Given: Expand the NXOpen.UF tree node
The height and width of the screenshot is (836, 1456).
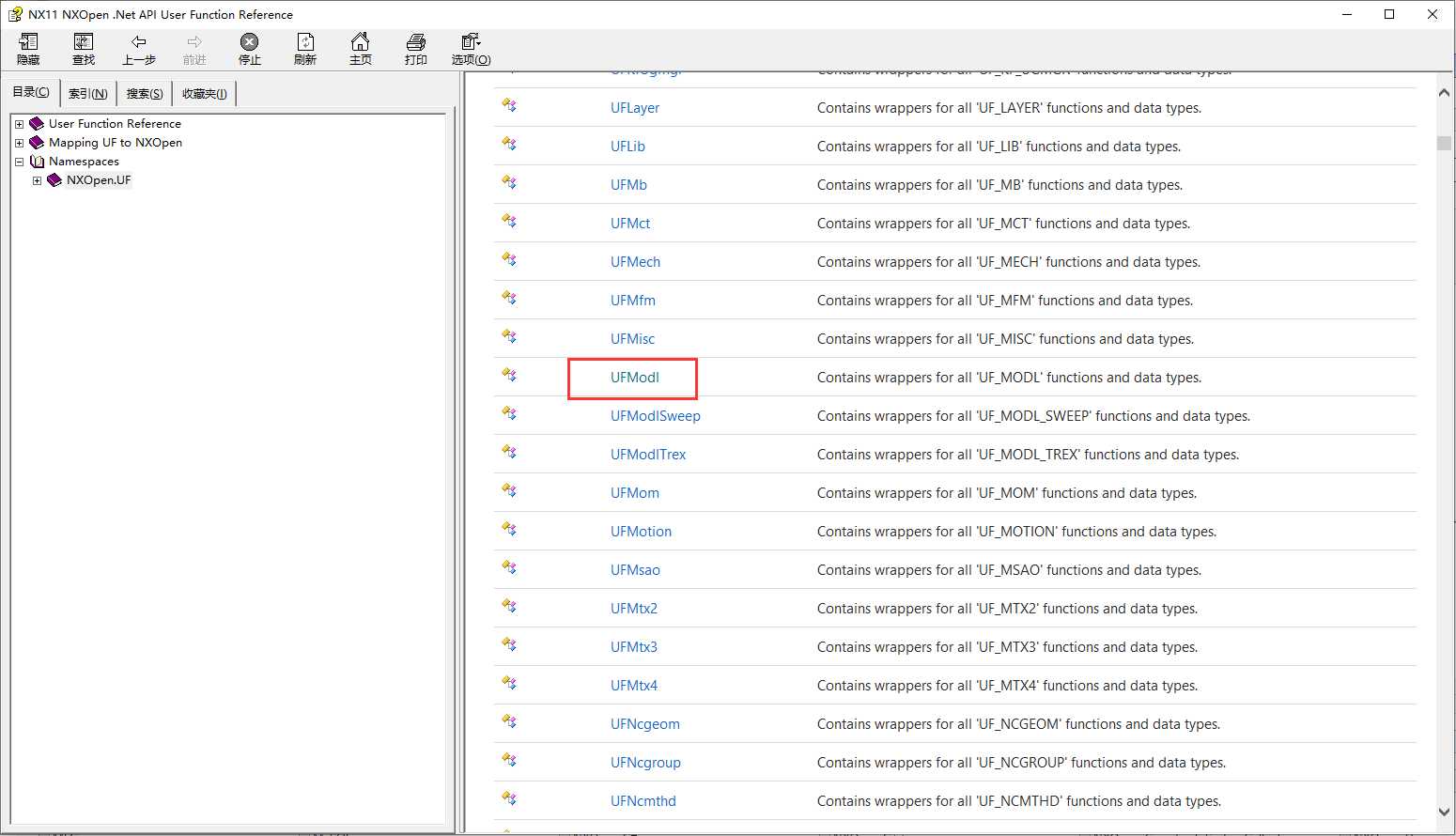Looking at the screenshot, I should tap(37, 180).
